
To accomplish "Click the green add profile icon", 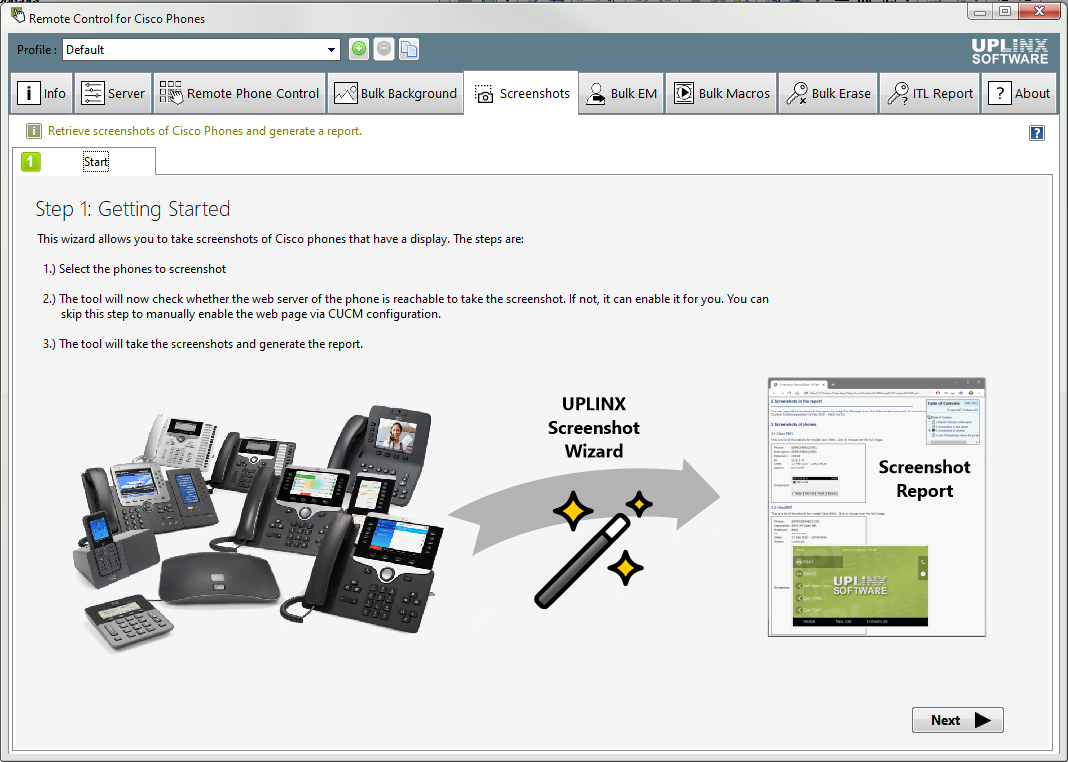I will tap(359, 49).
